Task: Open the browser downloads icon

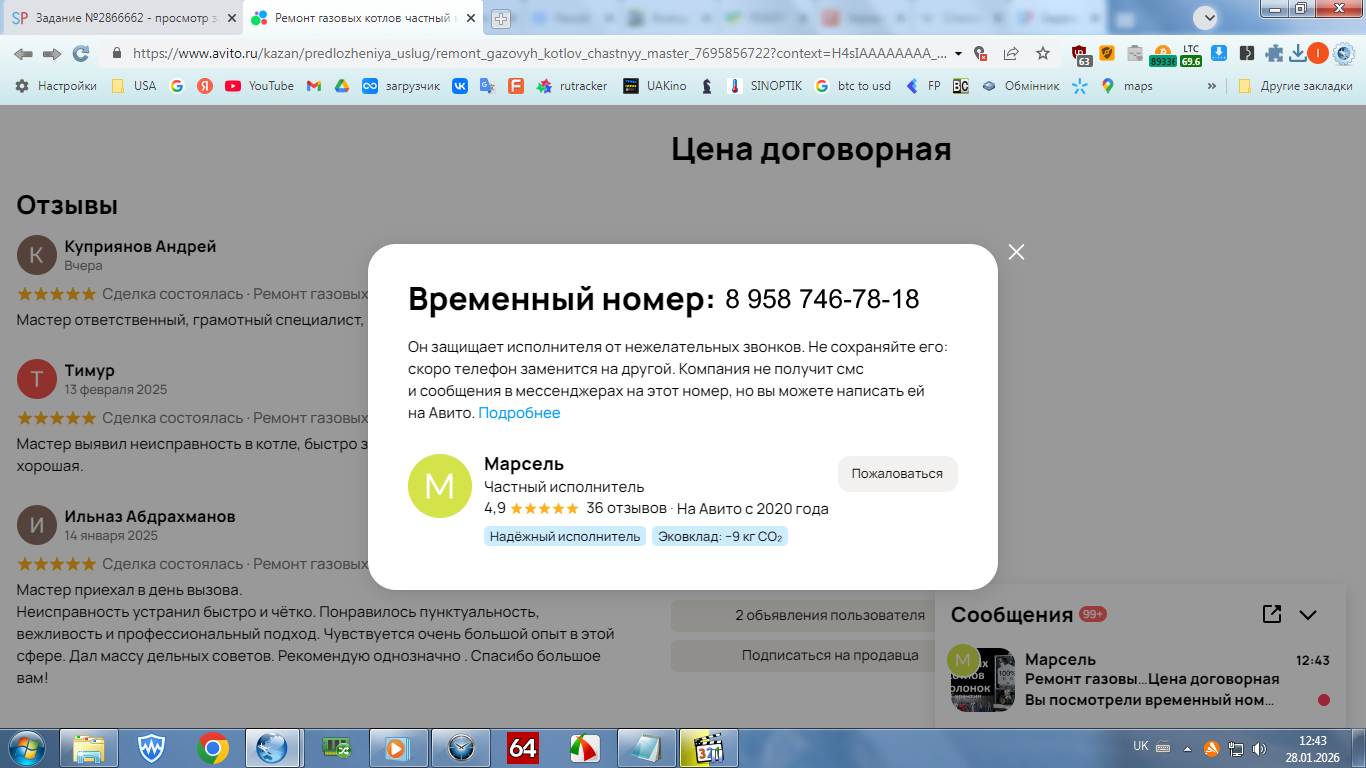Action: pos(1298,53)
